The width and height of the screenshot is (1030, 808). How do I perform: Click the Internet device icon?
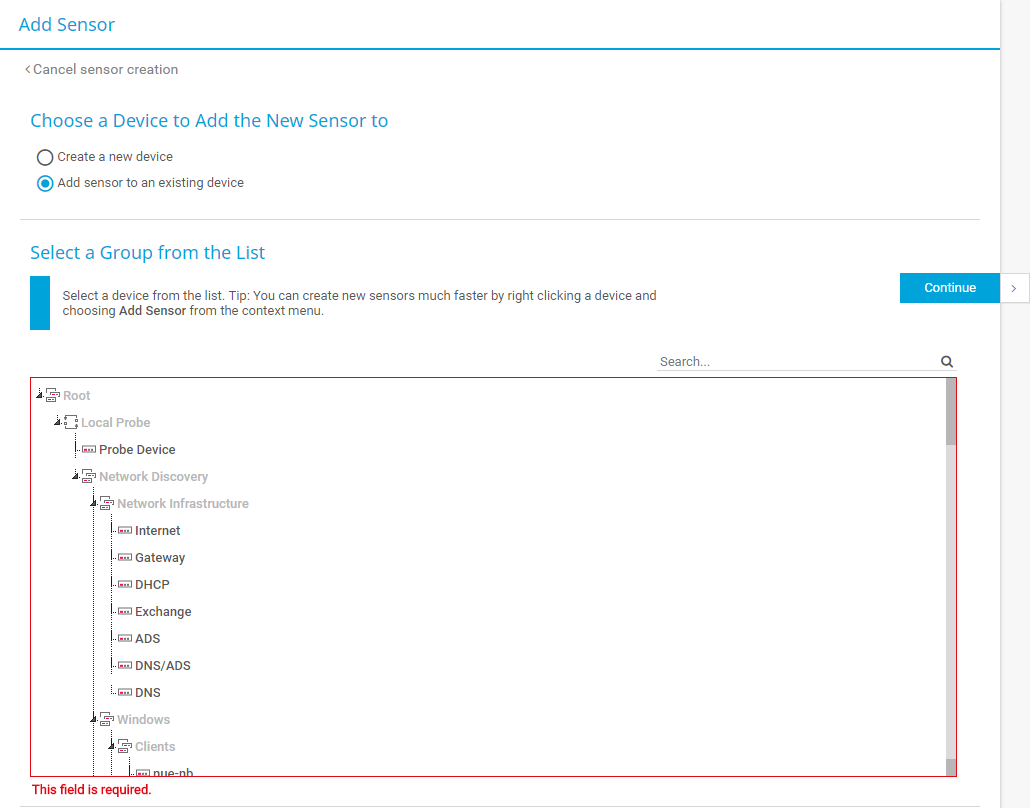pos(125,531)
